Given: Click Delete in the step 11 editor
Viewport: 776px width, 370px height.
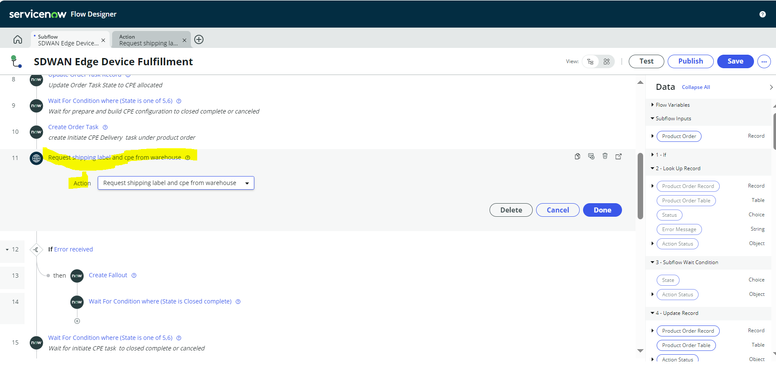Looking at the screenshot, I should [x=511, y=210].
